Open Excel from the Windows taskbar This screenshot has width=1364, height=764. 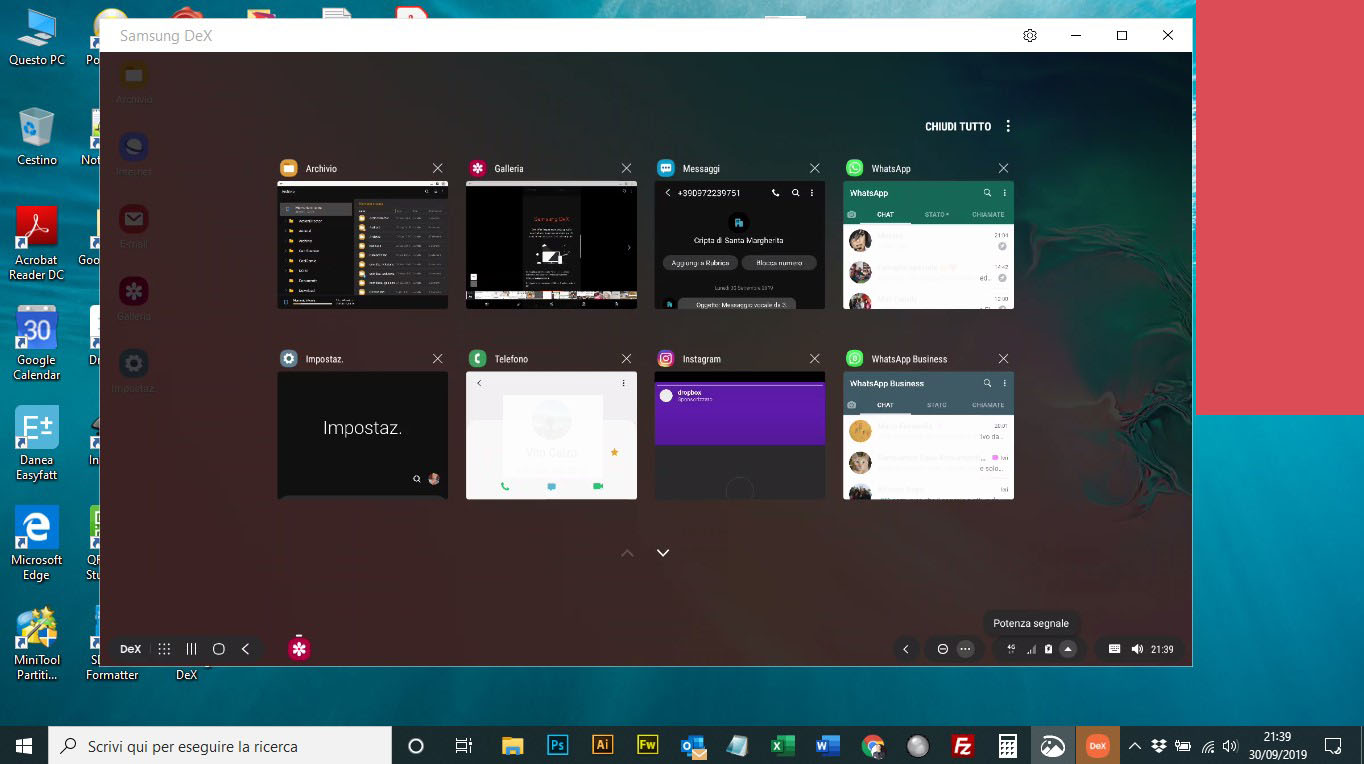click(783, 746)
